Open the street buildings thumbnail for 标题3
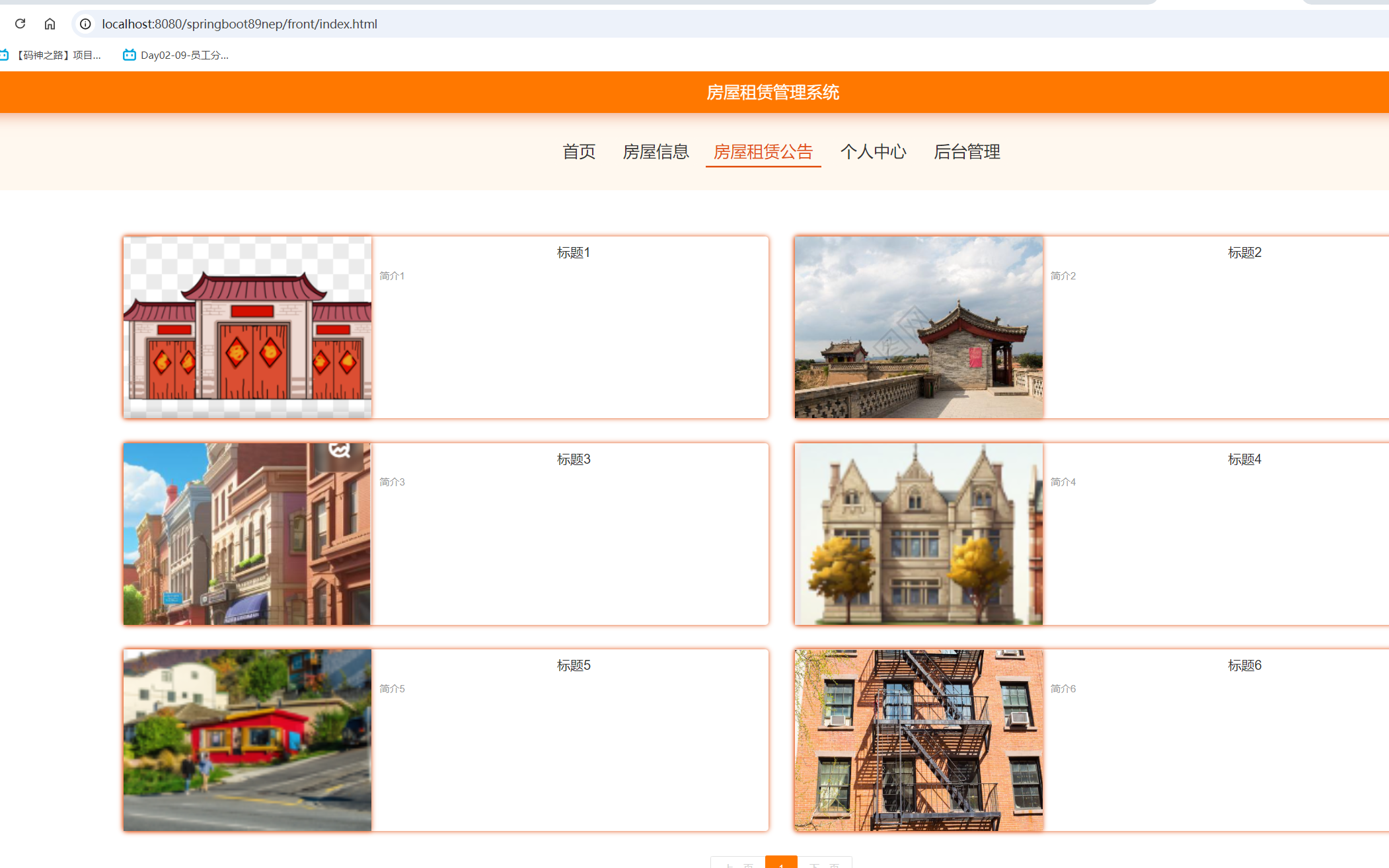 [x=247, y=534]
